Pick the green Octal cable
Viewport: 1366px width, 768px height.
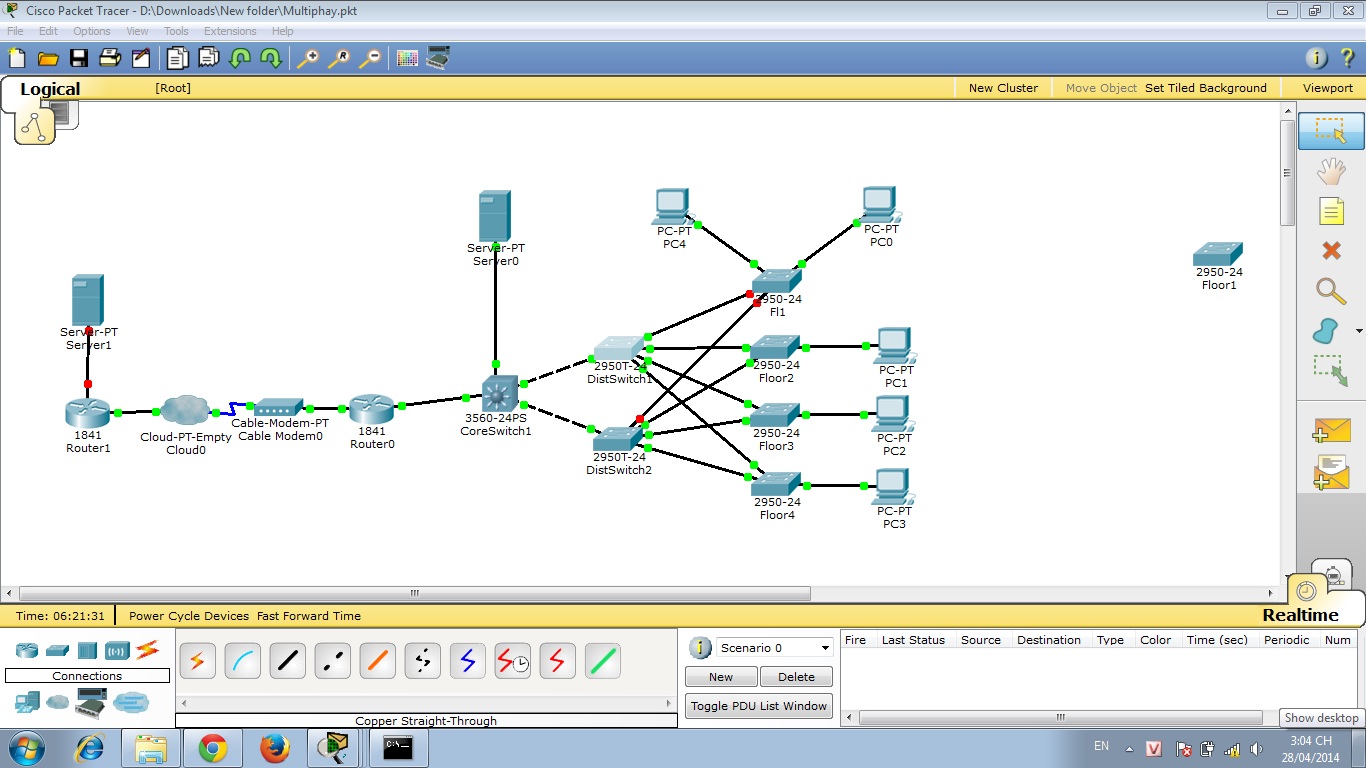pyautogui.click(x=603, y=661)
